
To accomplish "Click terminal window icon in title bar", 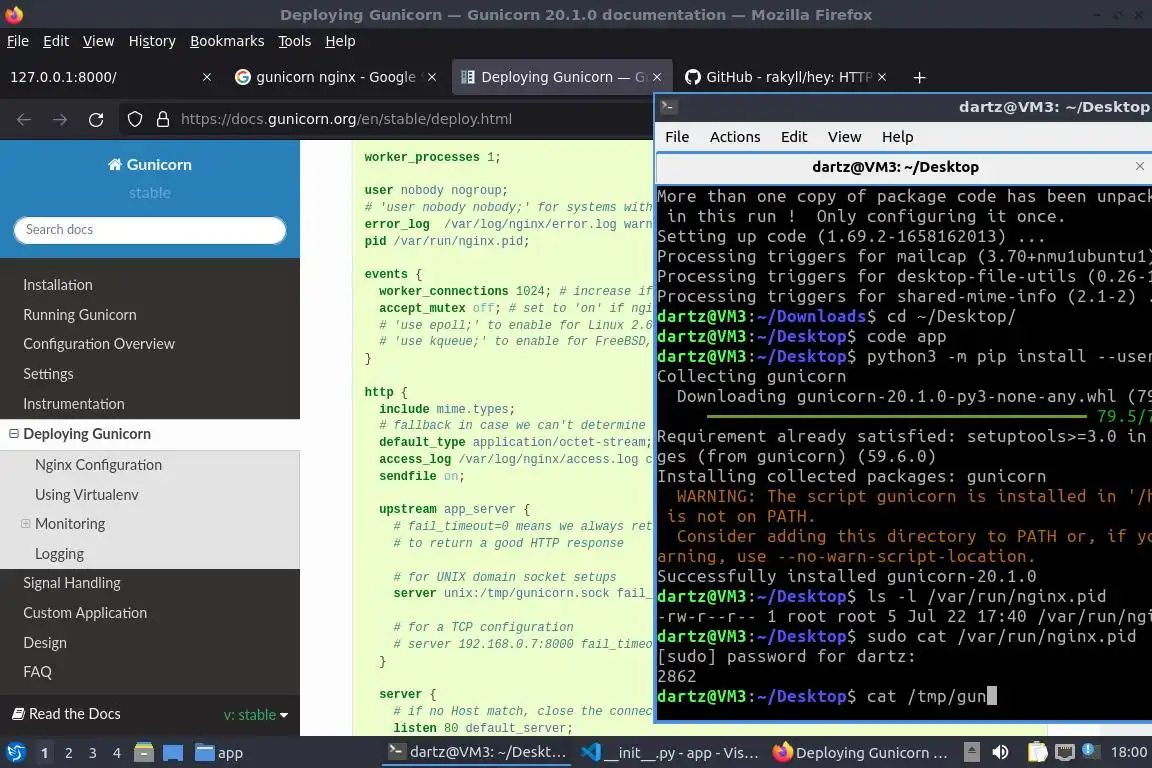I will [x=668, y=107].
